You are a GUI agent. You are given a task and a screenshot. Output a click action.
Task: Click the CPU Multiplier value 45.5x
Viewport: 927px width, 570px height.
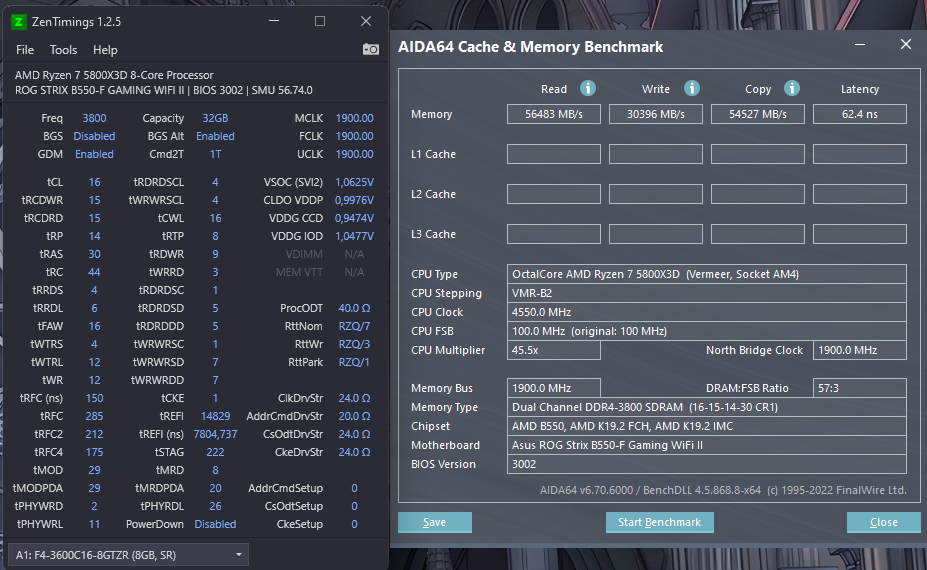tap(554, 350)
